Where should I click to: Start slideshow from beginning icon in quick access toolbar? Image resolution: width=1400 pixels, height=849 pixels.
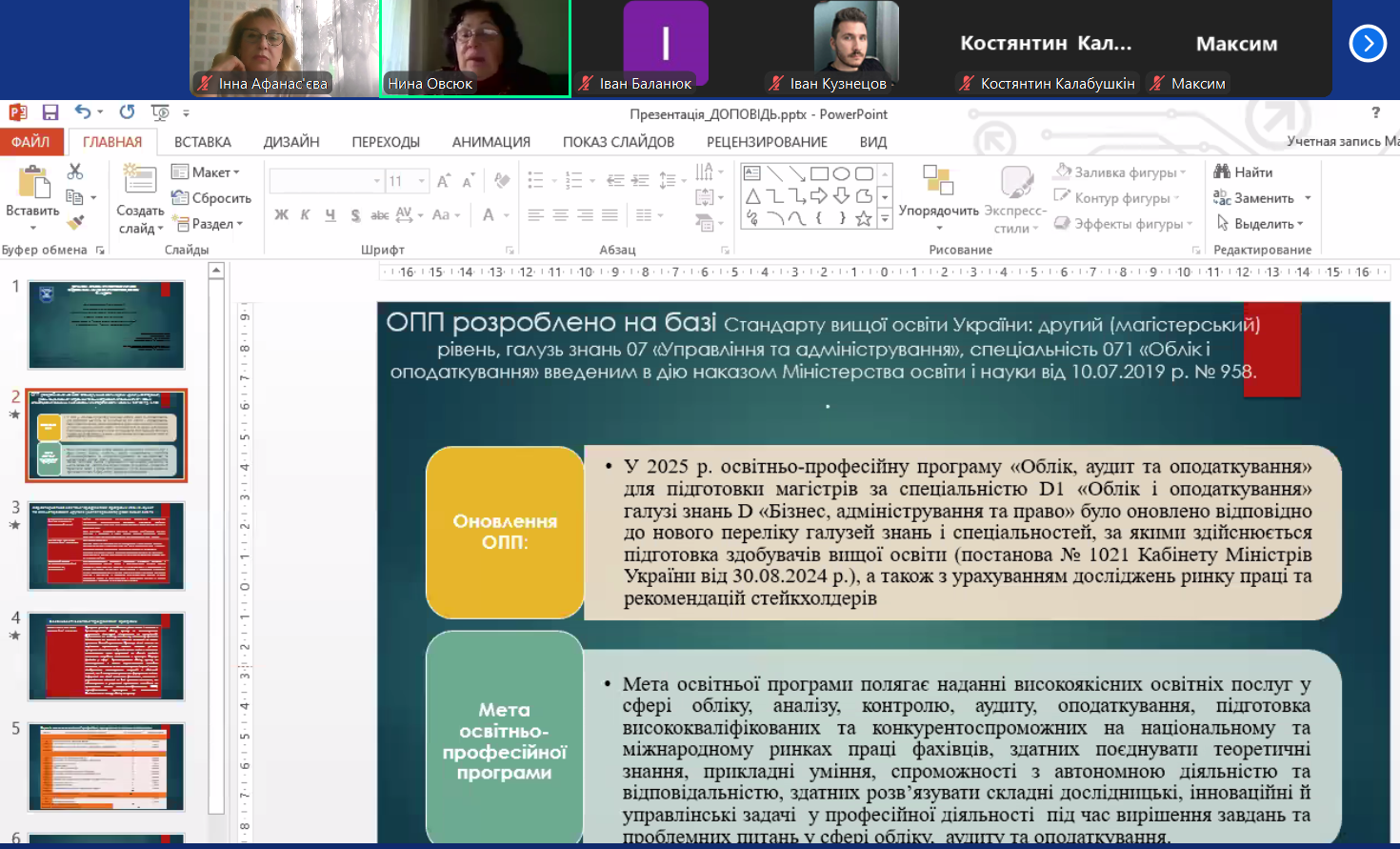pos(160,112)
